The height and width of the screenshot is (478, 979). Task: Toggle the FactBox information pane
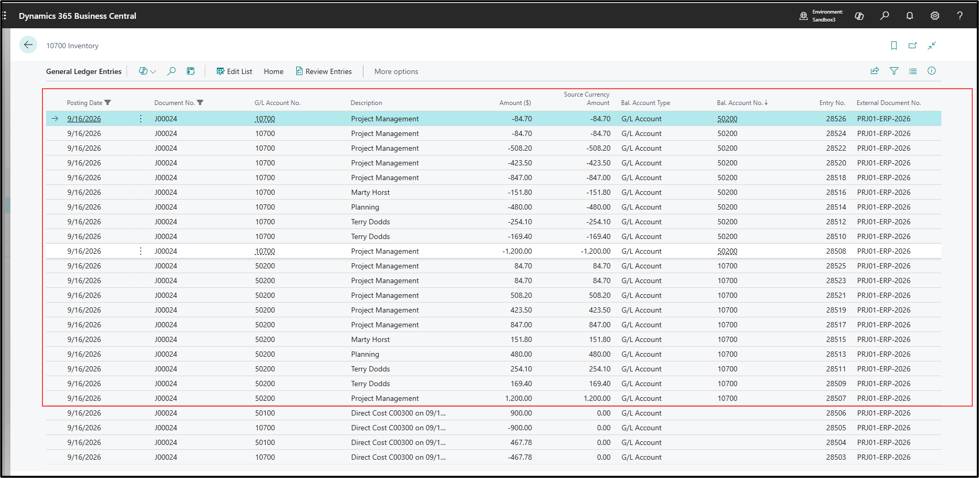[x=932, y=71]
